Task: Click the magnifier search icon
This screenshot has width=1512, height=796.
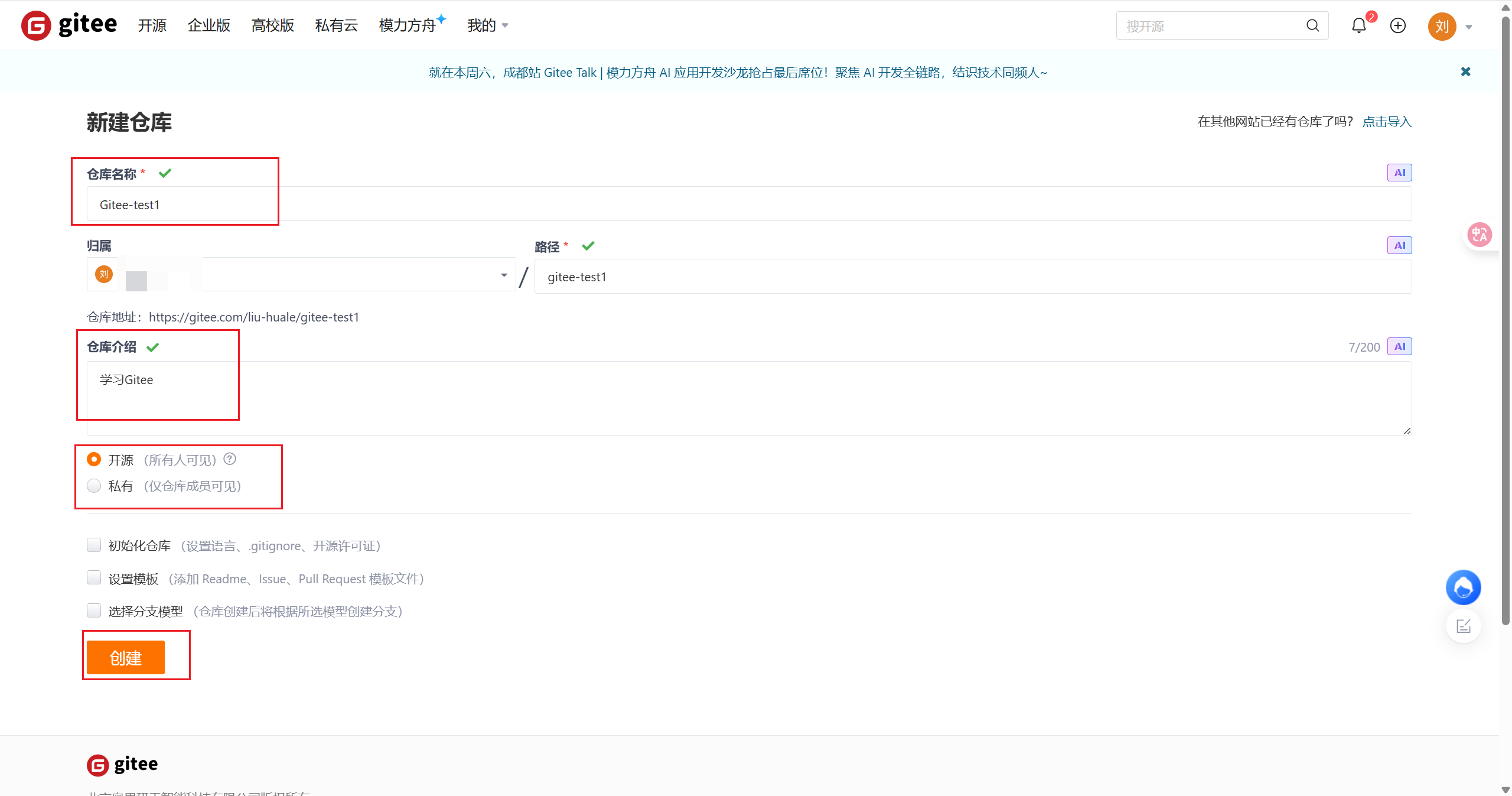Action: coord(1312,25)
